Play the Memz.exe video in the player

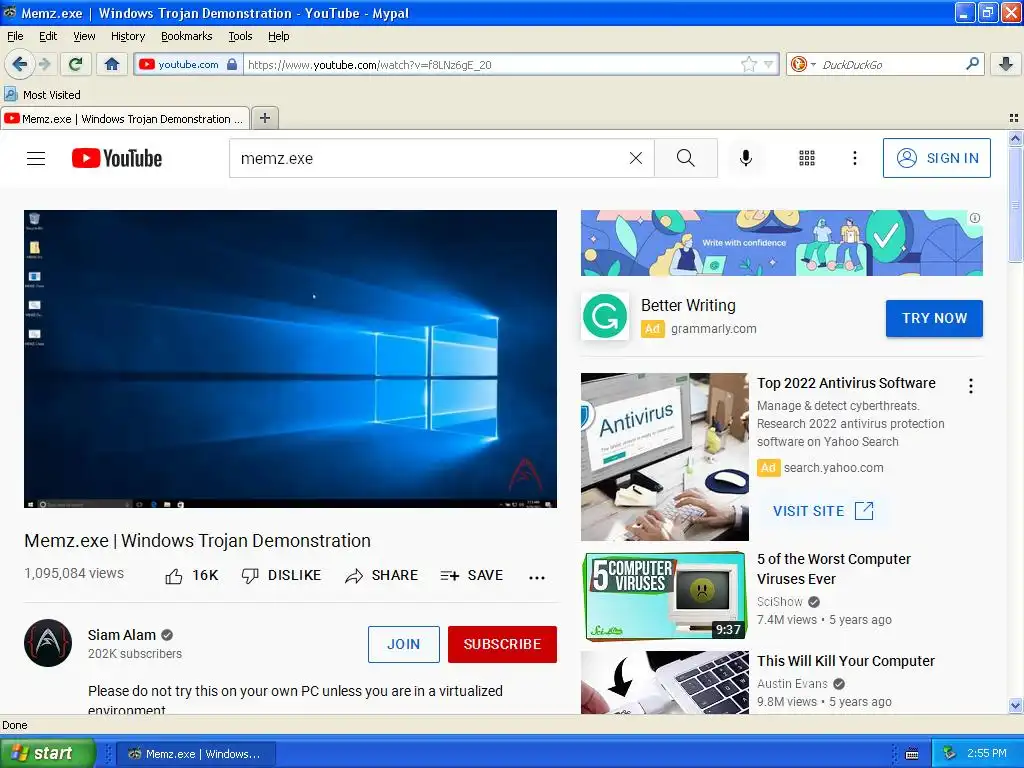(x=290, y=359)
